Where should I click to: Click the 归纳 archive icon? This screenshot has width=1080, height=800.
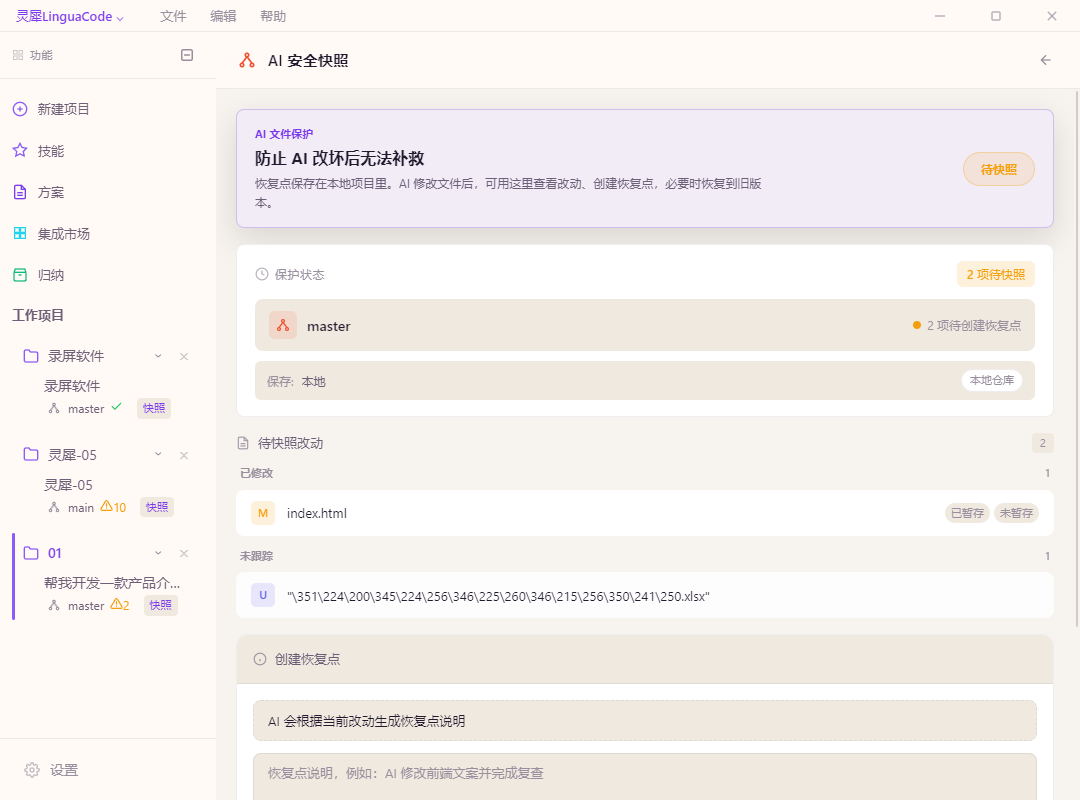20,275
